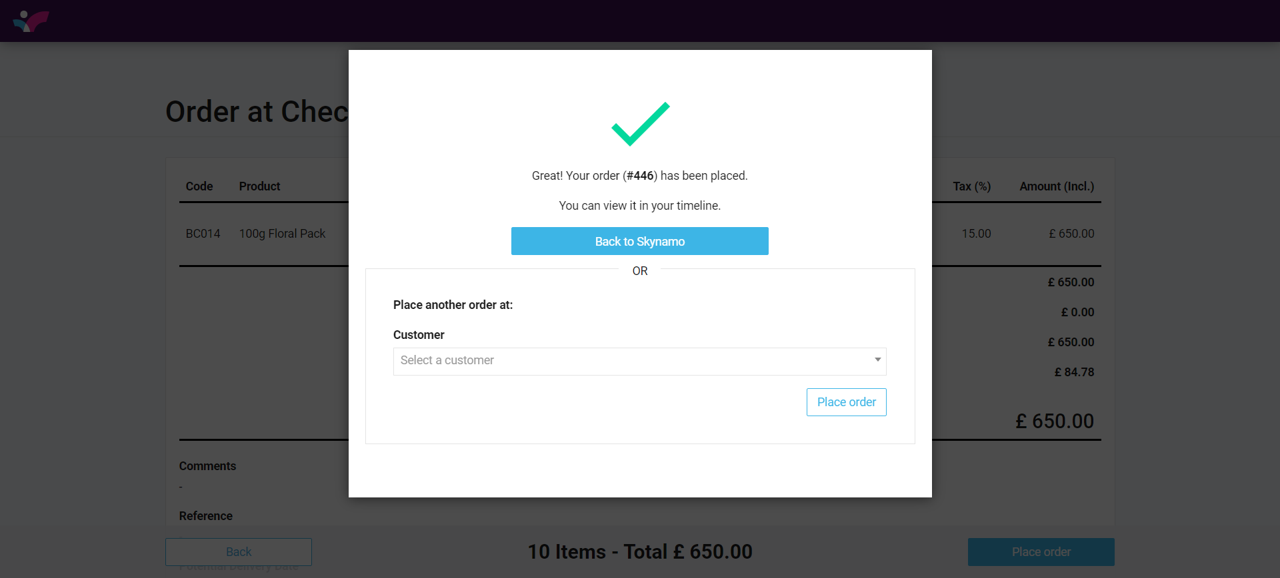Click the Comments section label

coord(207,466)
